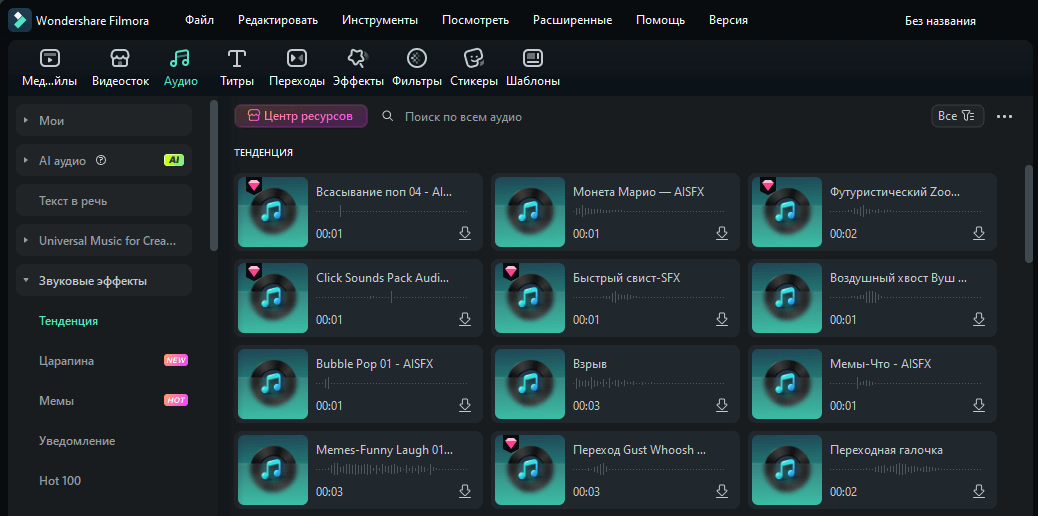Open the Шаблоны templates tab

tap(533, 68)
